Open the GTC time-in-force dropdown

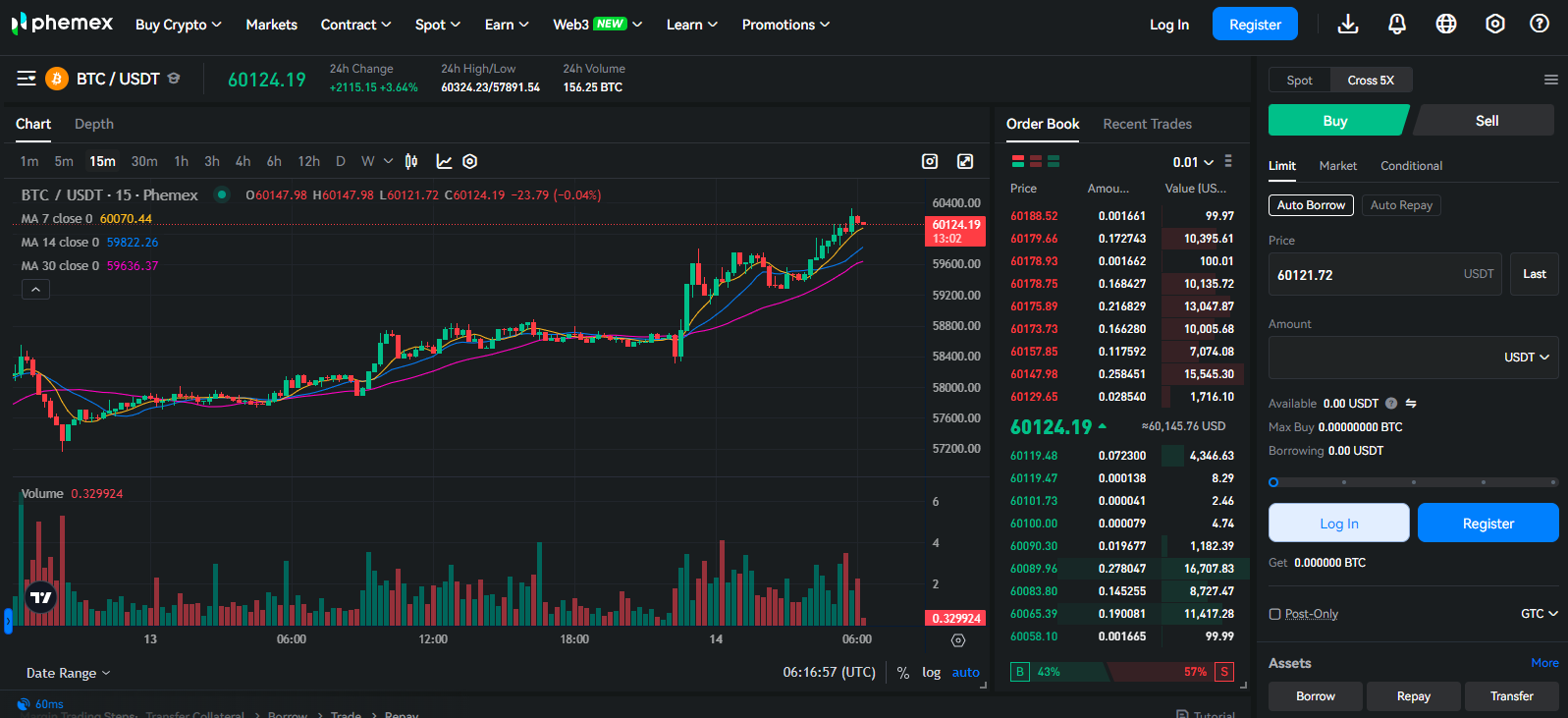[1540, 614]
